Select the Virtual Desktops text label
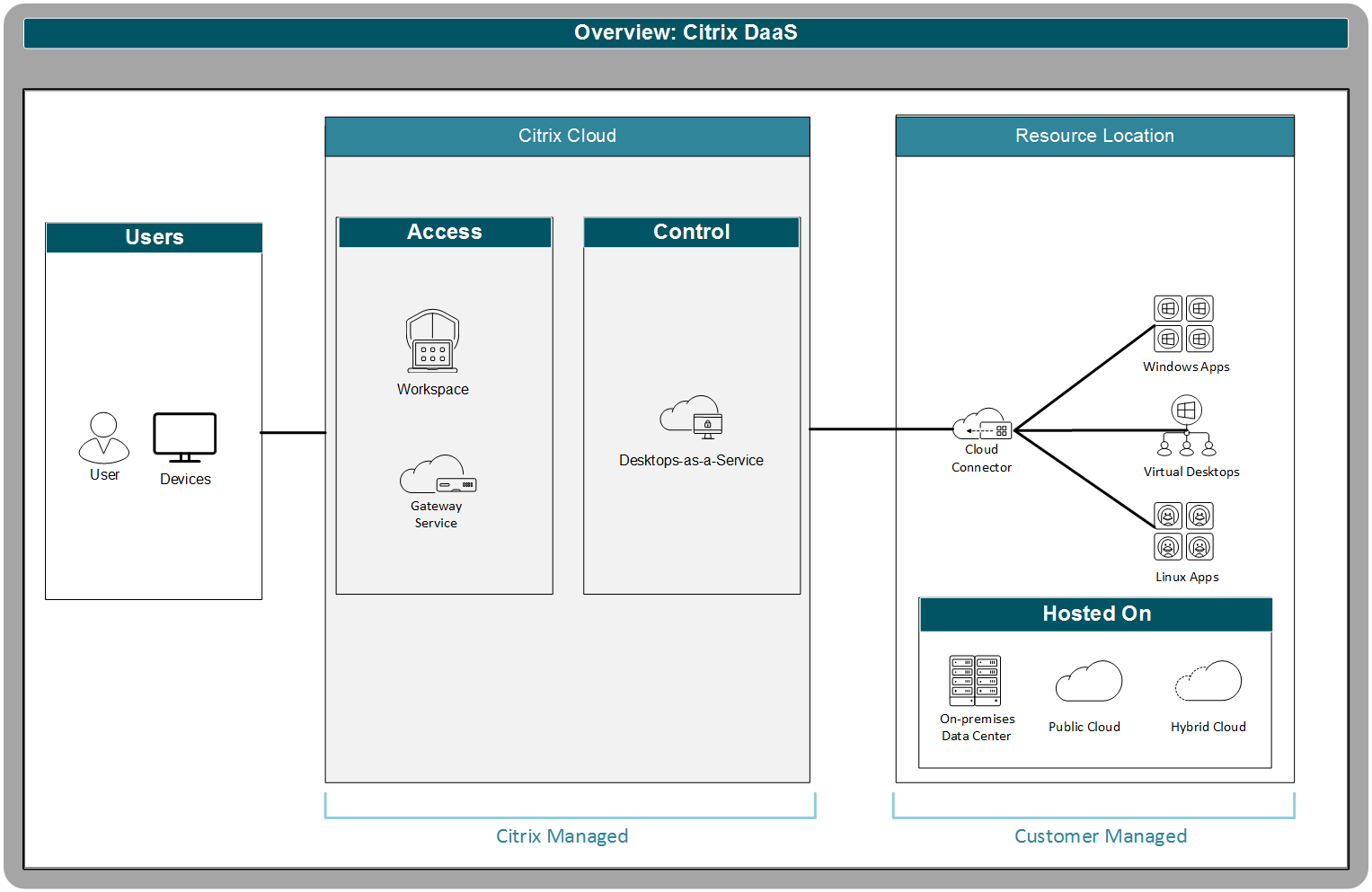The width and height of the screenshot is (1372, 892). pyautogui.click(x=1191, y=472)
